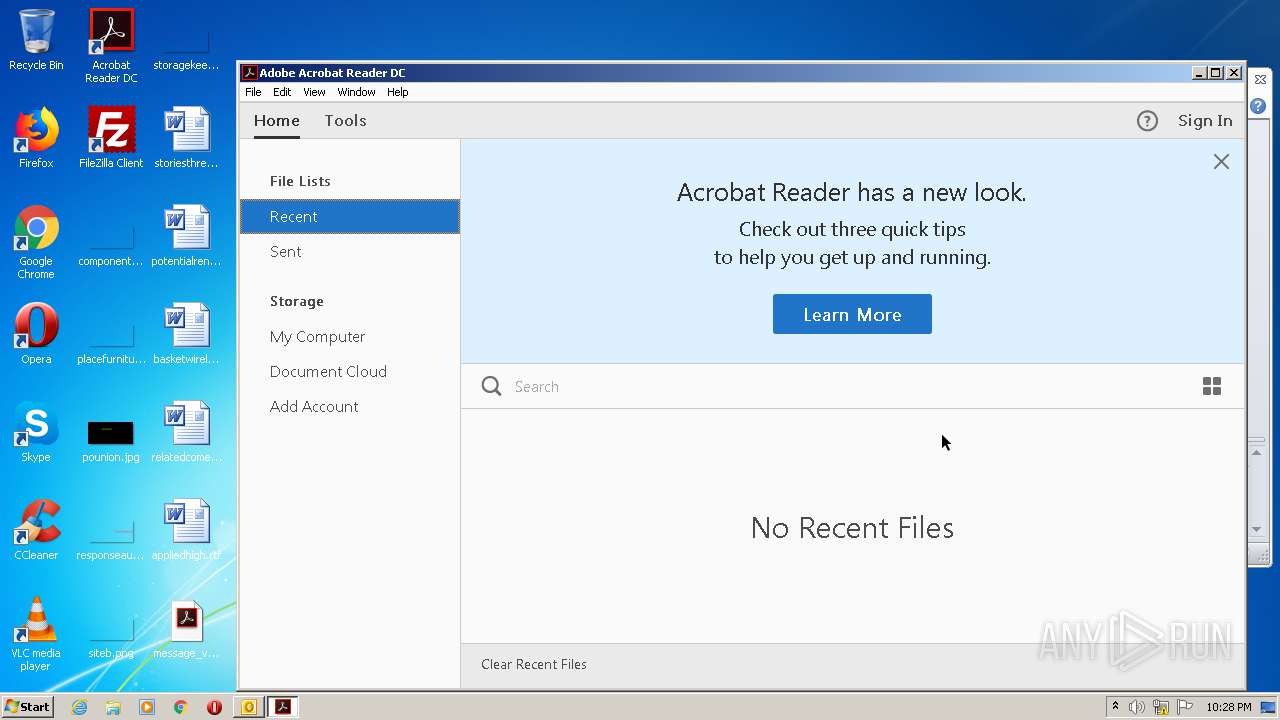The height and width of the screenshot is (720, 1280).
Task: Dismiss the new look banner
Action: tap(1221, 162)
